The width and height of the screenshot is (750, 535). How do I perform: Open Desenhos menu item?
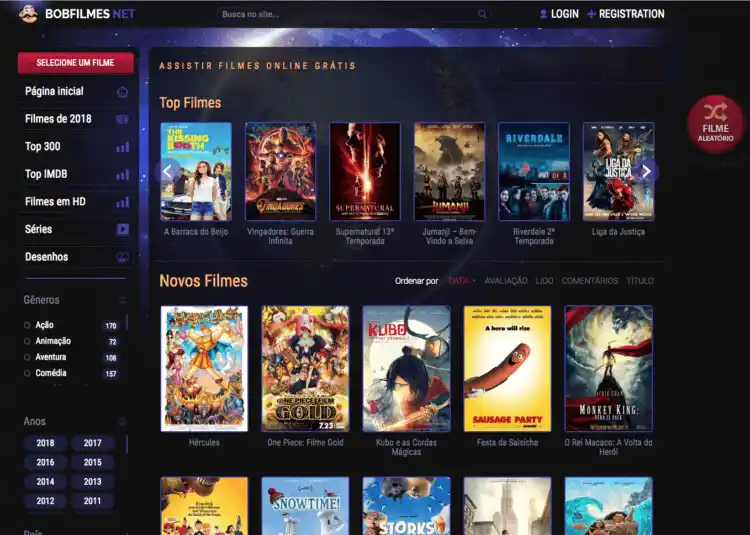pos(77,257)
